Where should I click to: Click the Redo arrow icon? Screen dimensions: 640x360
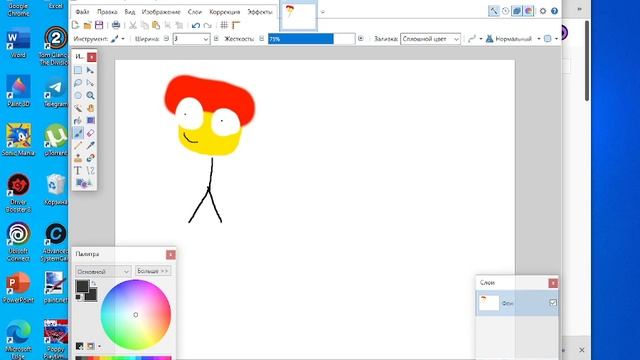[207, 25]
